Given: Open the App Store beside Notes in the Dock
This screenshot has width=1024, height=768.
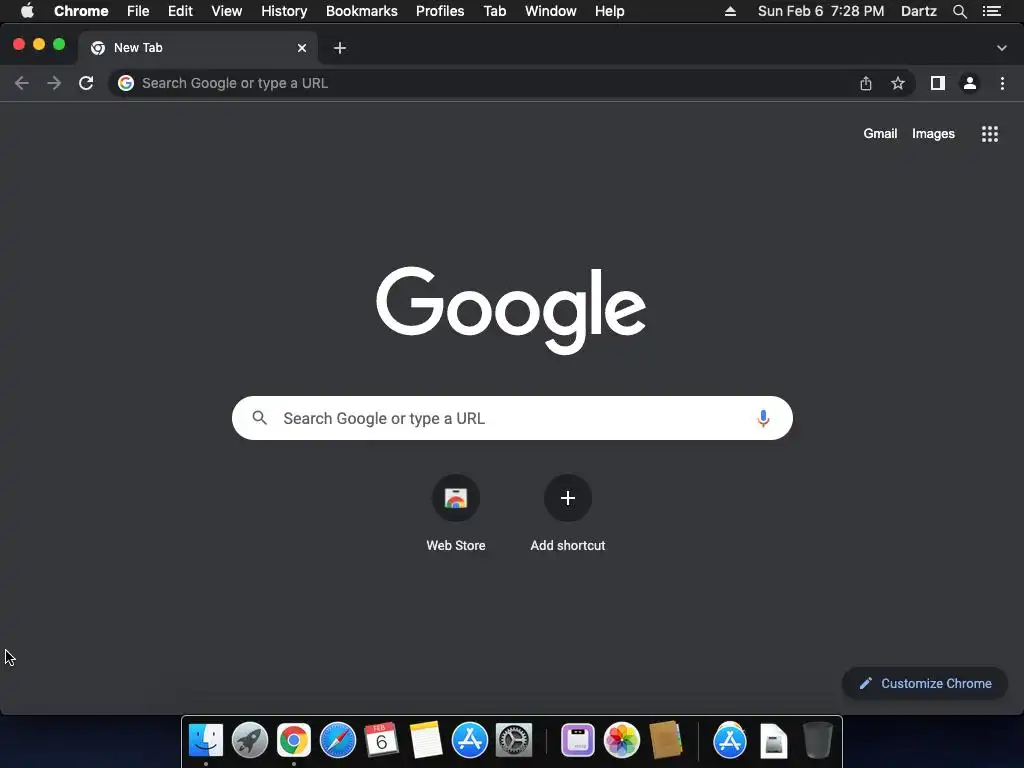Looking at the screenshot, I should click(470, 741).
